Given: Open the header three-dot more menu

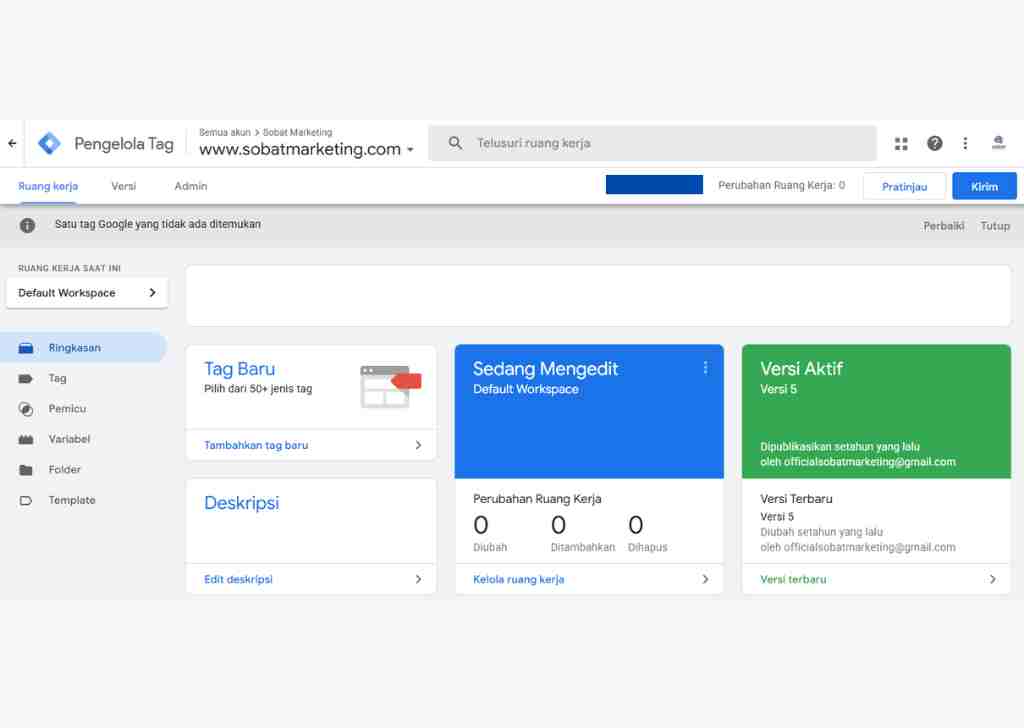Looking at the screenshot, I should point(965,143).
